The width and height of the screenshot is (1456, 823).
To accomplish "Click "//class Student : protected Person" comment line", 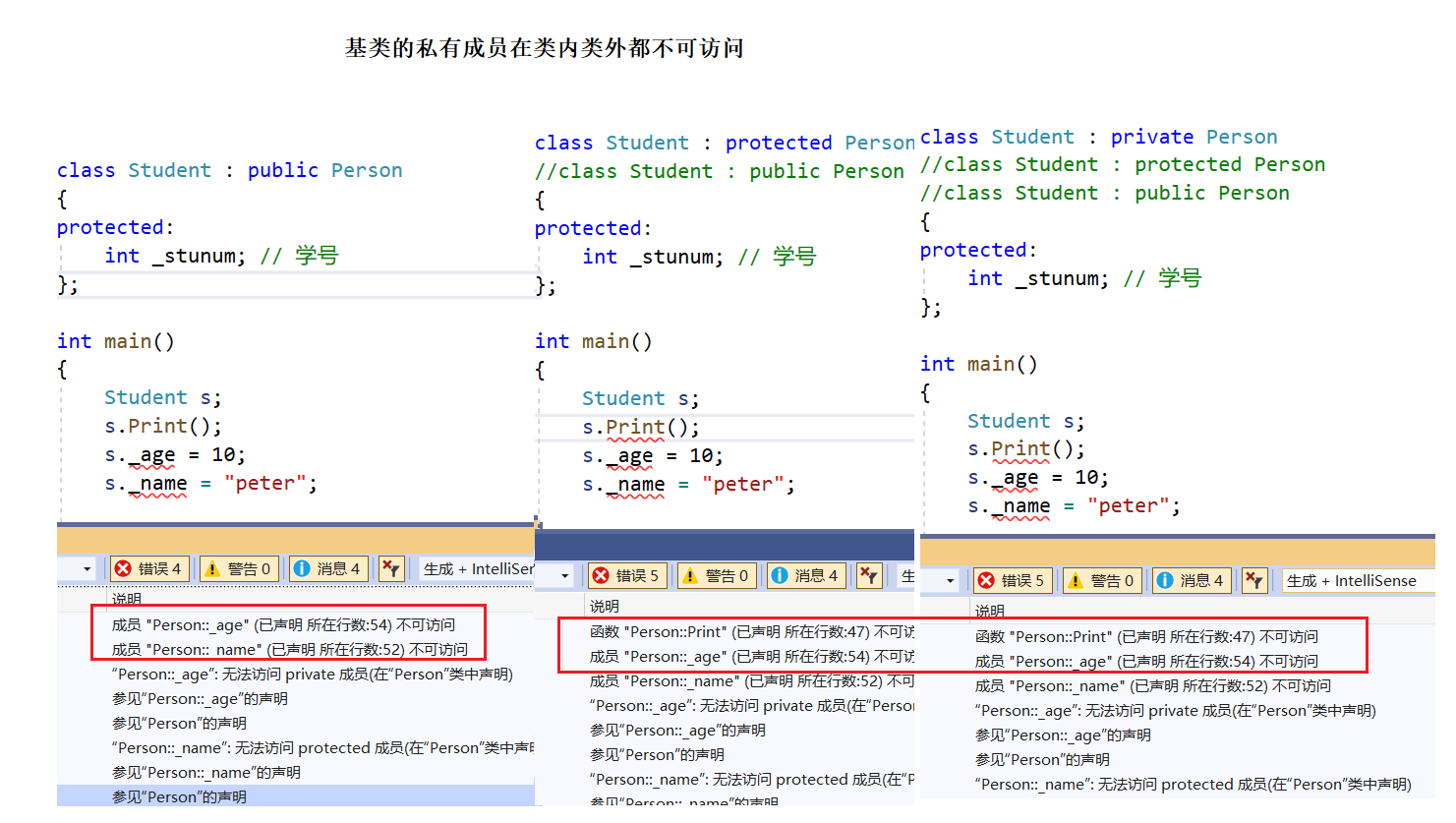I will point(1123,164).
